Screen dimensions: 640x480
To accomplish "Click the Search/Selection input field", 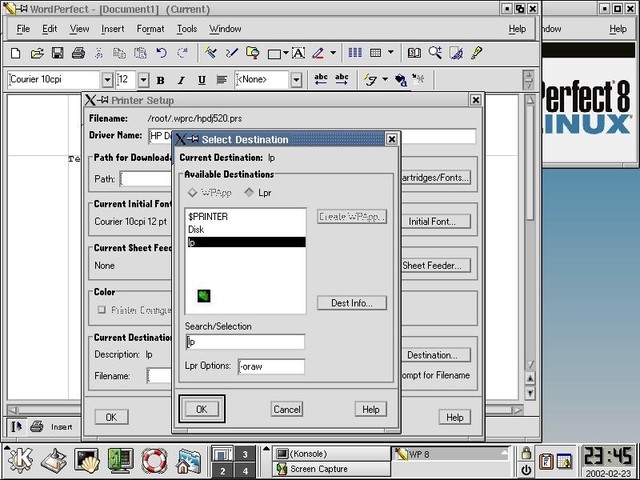I will 245,342.
